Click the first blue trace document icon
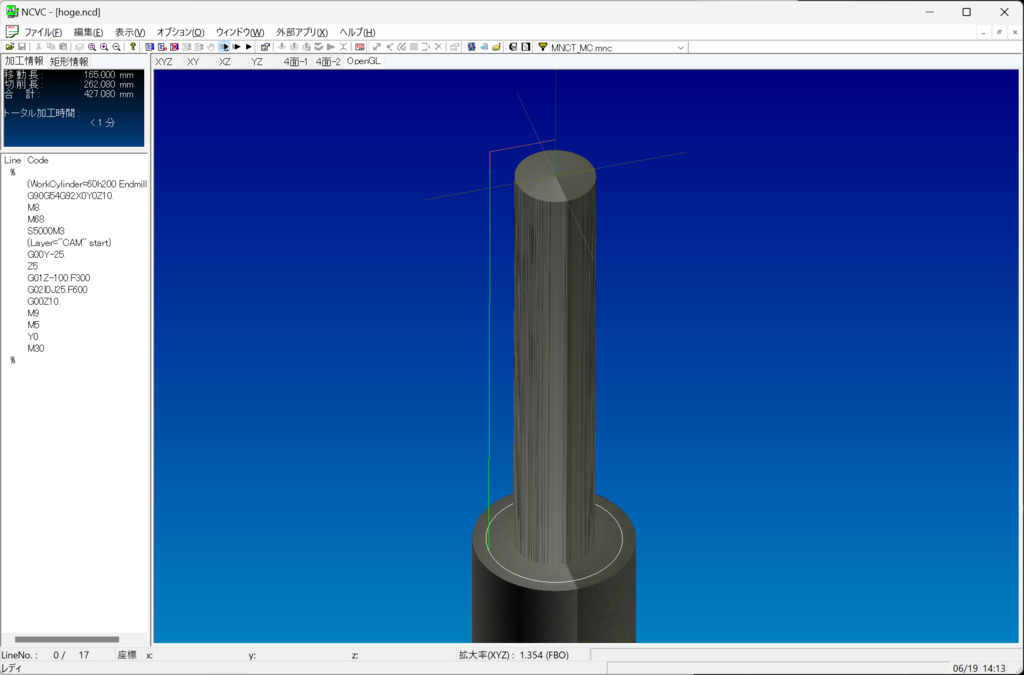Viewport: 1024px width, 675px height. click(150, 47)
